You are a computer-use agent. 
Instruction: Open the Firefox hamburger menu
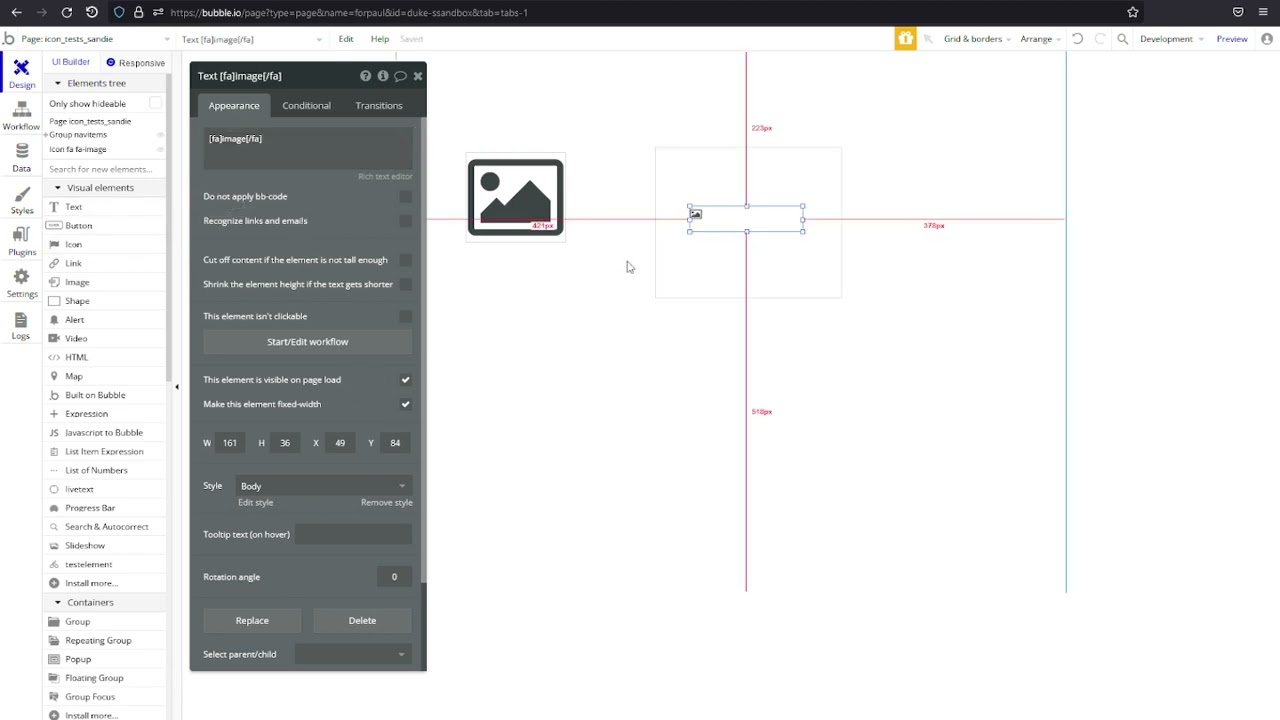pyautogui.click(x=1265, y=12)
